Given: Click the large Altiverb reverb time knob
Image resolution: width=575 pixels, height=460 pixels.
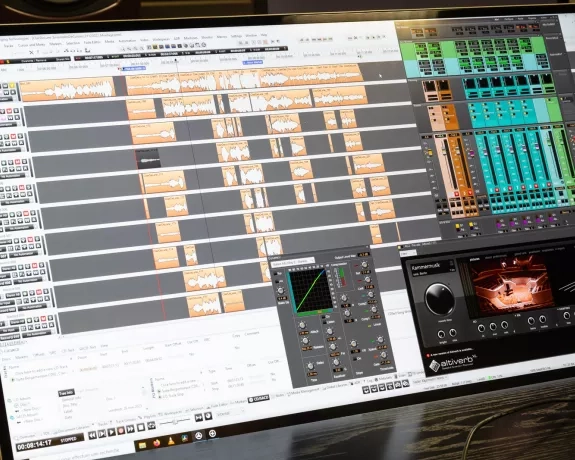Looking at the screenshot, I should coord(439,298).
